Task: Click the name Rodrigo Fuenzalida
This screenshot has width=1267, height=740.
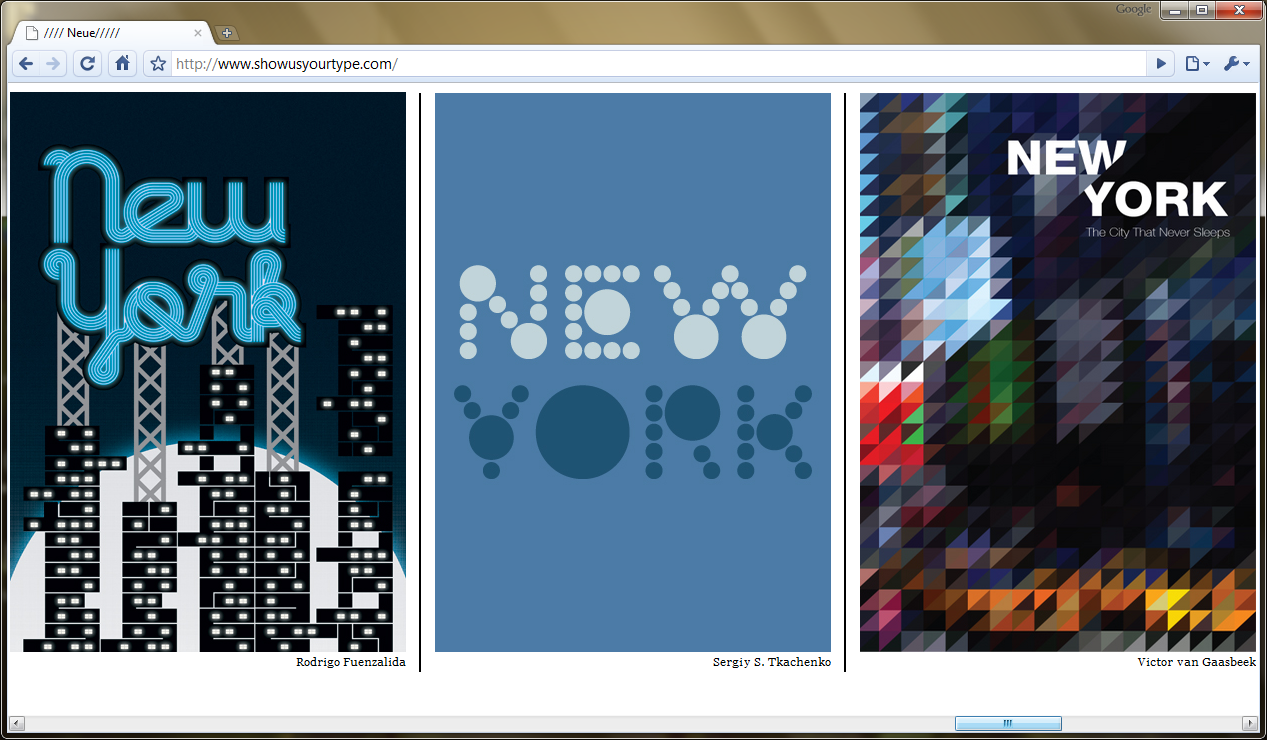Action: click(x=351, y=662)
